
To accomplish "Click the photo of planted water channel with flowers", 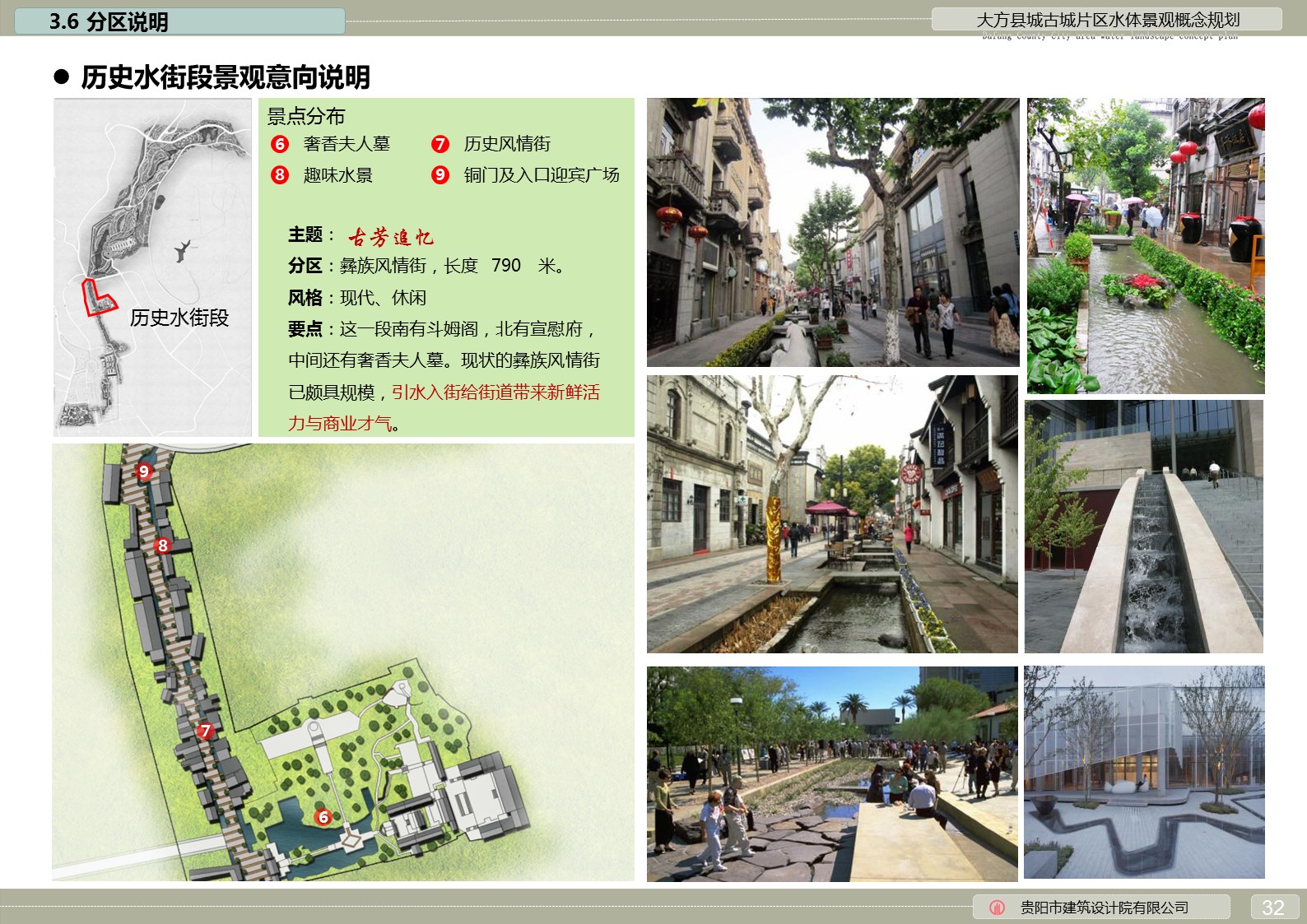I will [x=1146, y=246].
